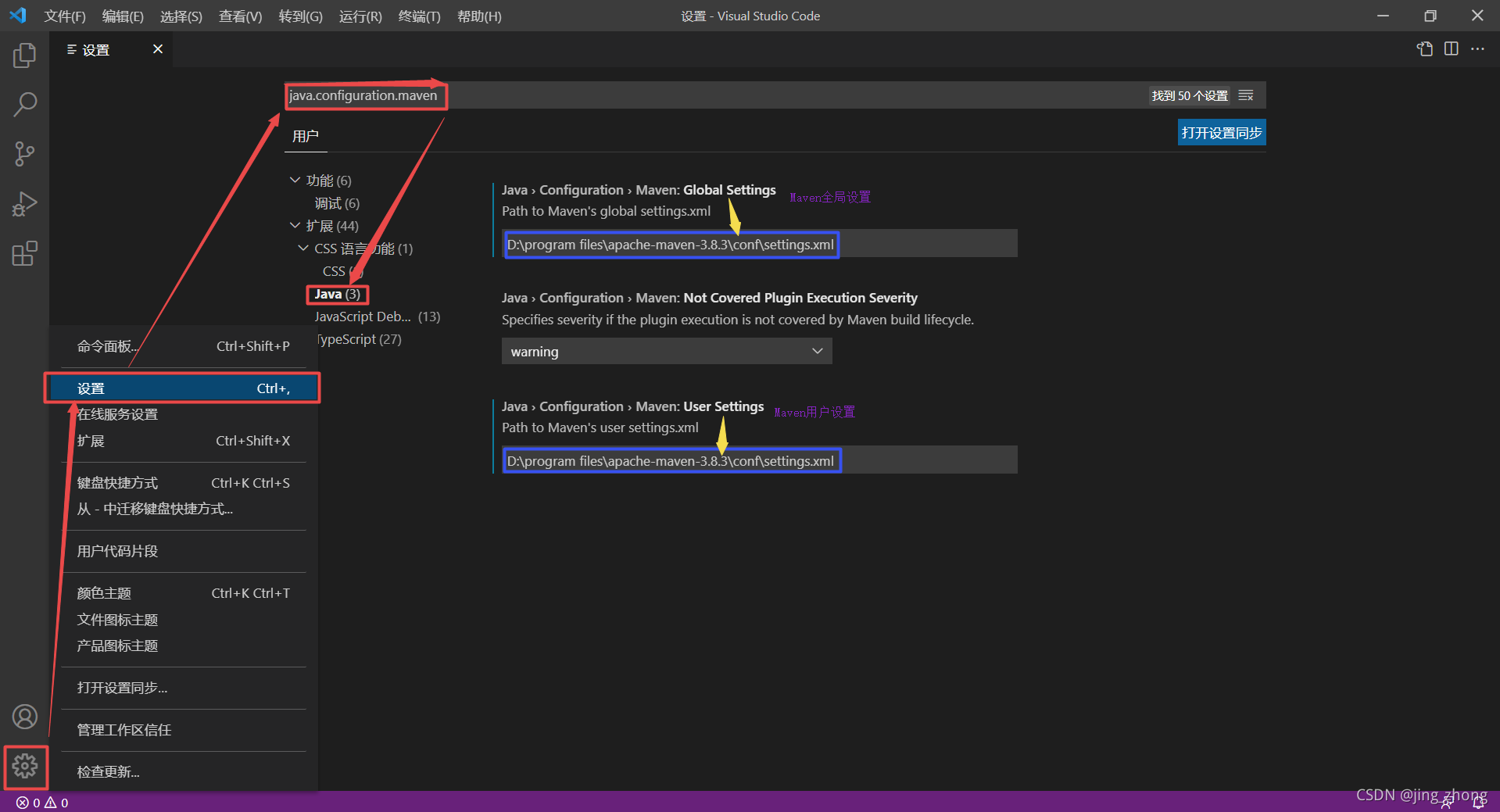
Task: Select TypeScript (27) tree item
Action: (358, 339)
